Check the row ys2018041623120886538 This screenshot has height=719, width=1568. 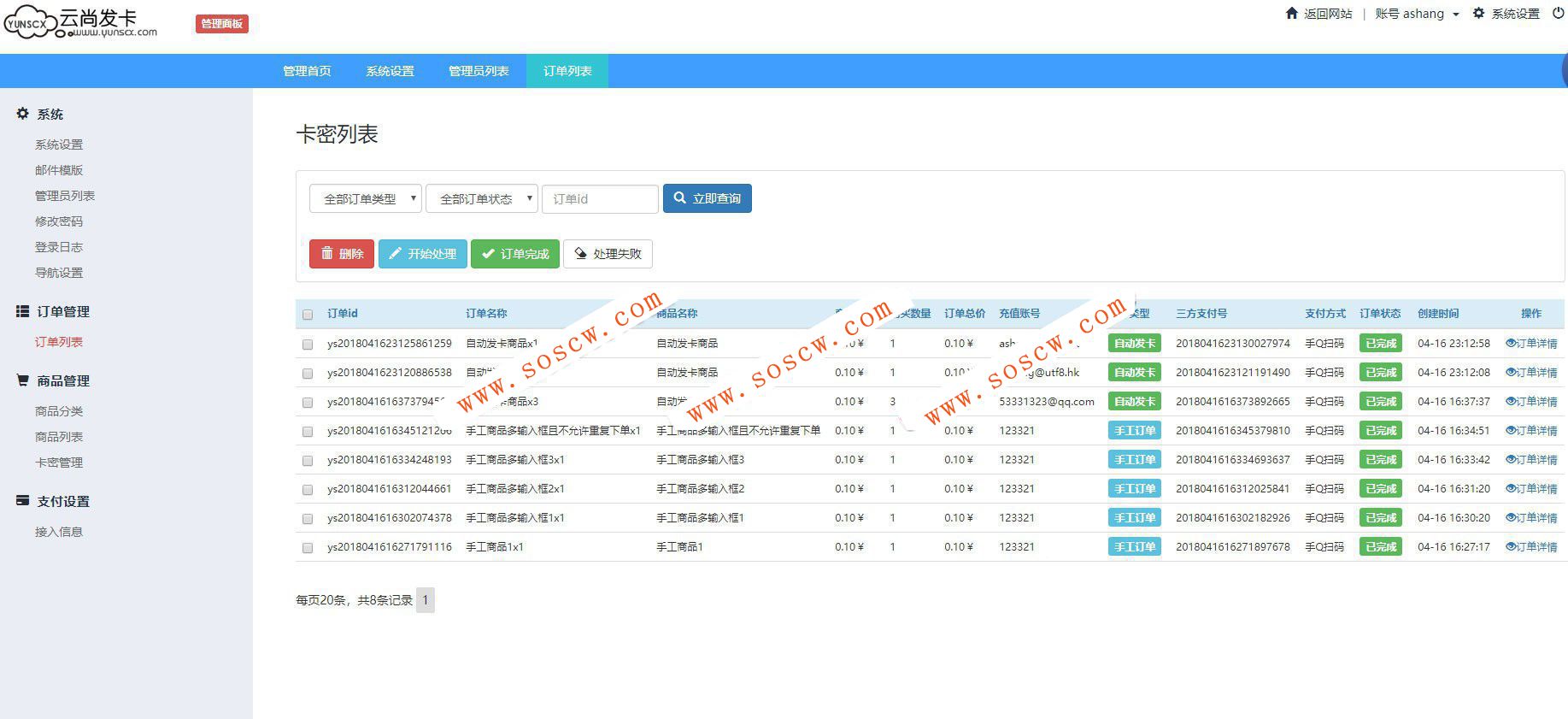(x=308, y=374)
